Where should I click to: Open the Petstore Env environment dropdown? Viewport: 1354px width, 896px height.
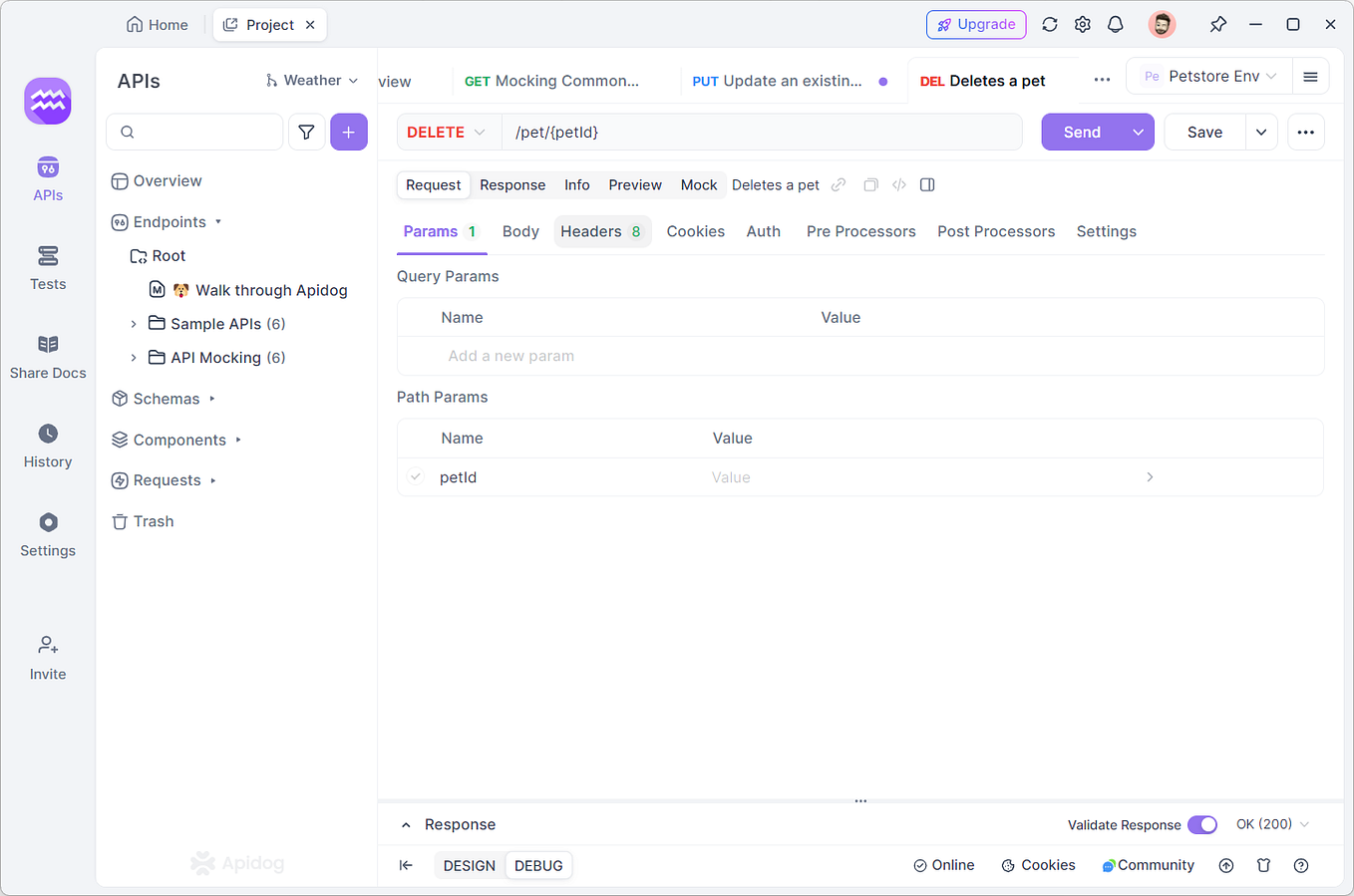pyautogui.click(x=1208, y=75)
